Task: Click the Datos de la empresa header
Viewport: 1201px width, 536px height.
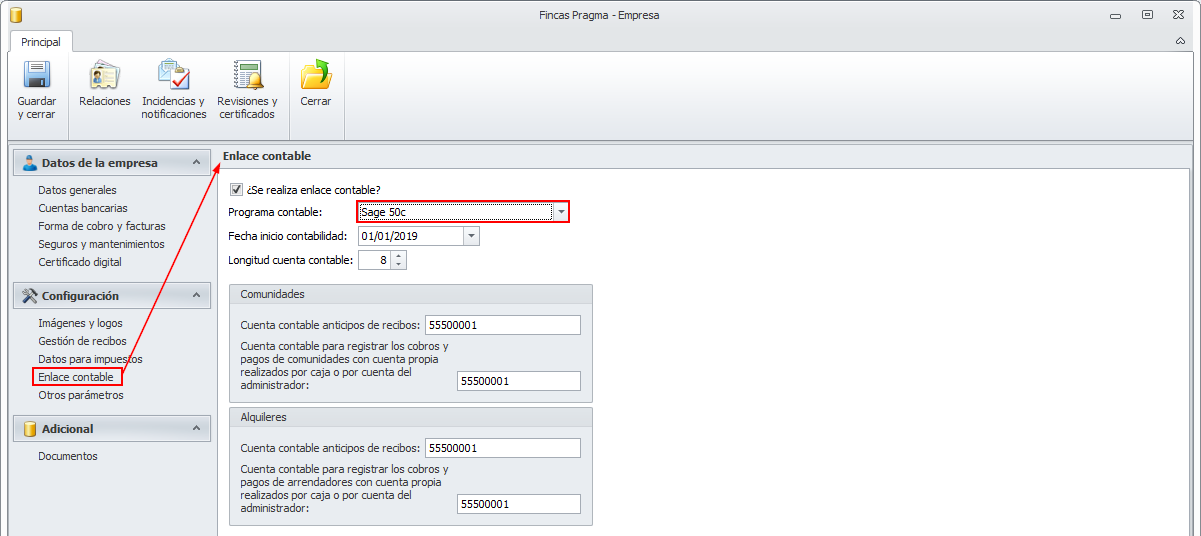Action: (112, 163)
